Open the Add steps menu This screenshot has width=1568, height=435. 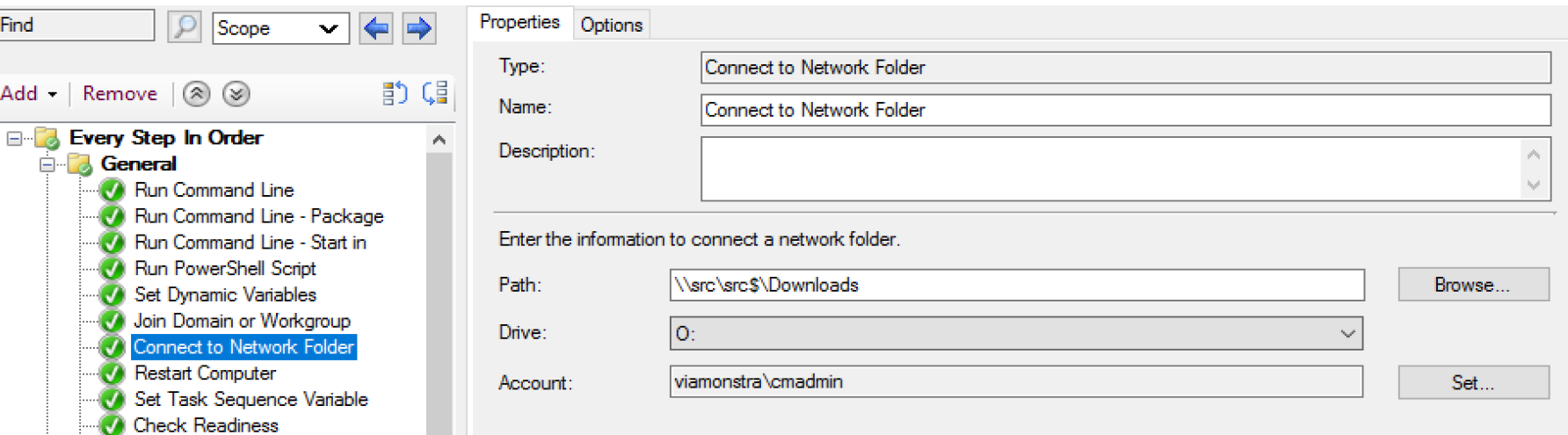[x=29, y=94]
